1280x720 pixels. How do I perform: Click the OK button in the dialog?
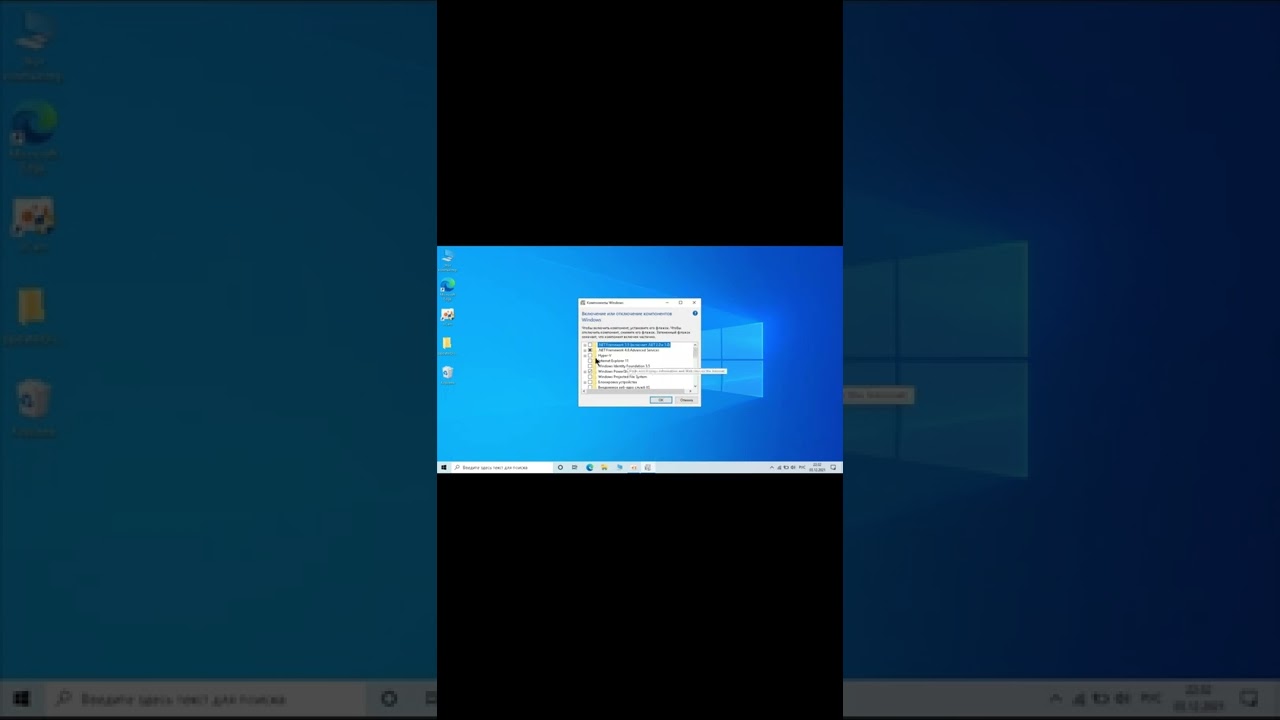tap(661, 400)
